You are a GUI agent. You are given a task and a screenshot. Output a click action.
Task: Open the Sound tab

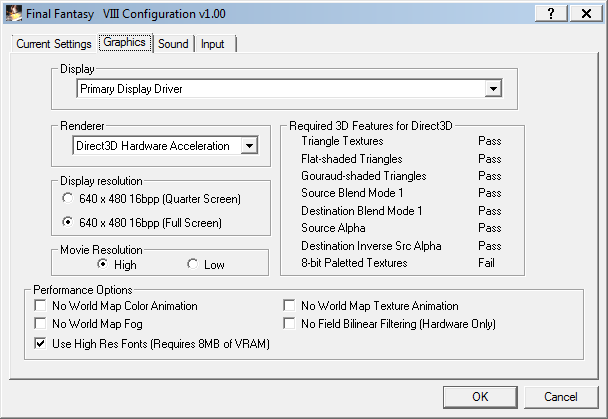pyautogui.click(x=173, y=44)
